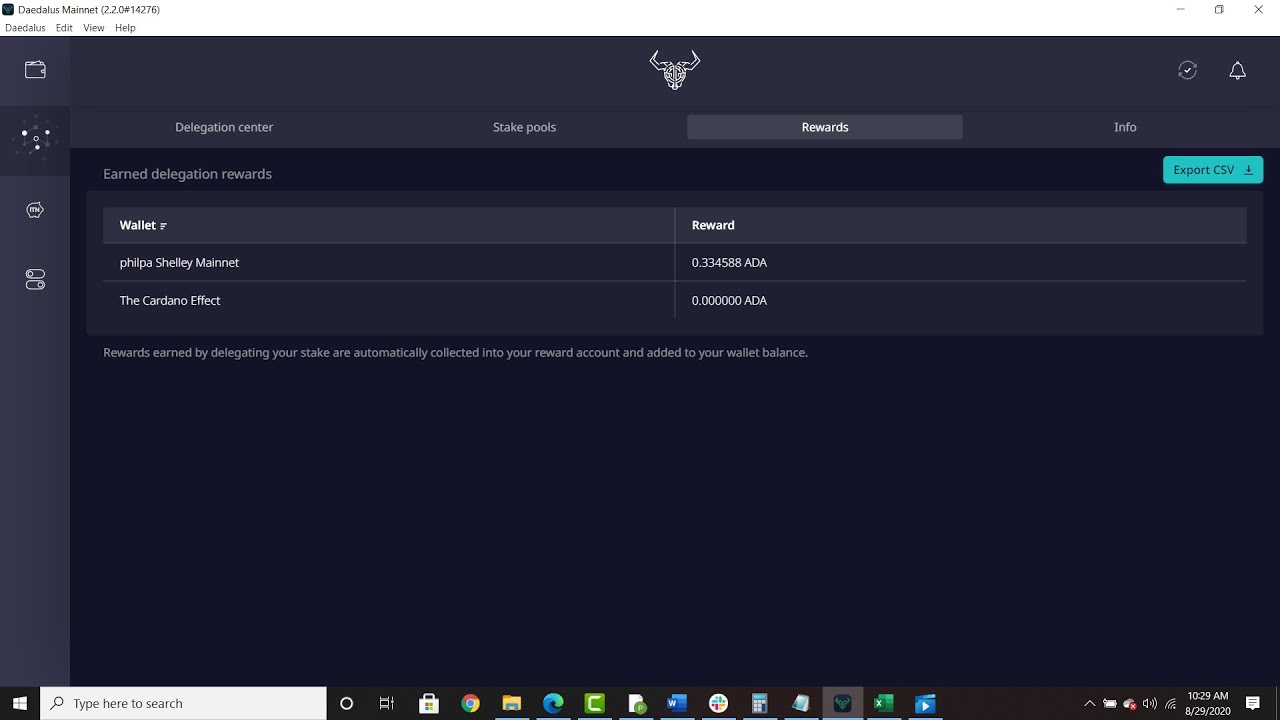Switch to the Delegation center tab

(x=224, y=127)
